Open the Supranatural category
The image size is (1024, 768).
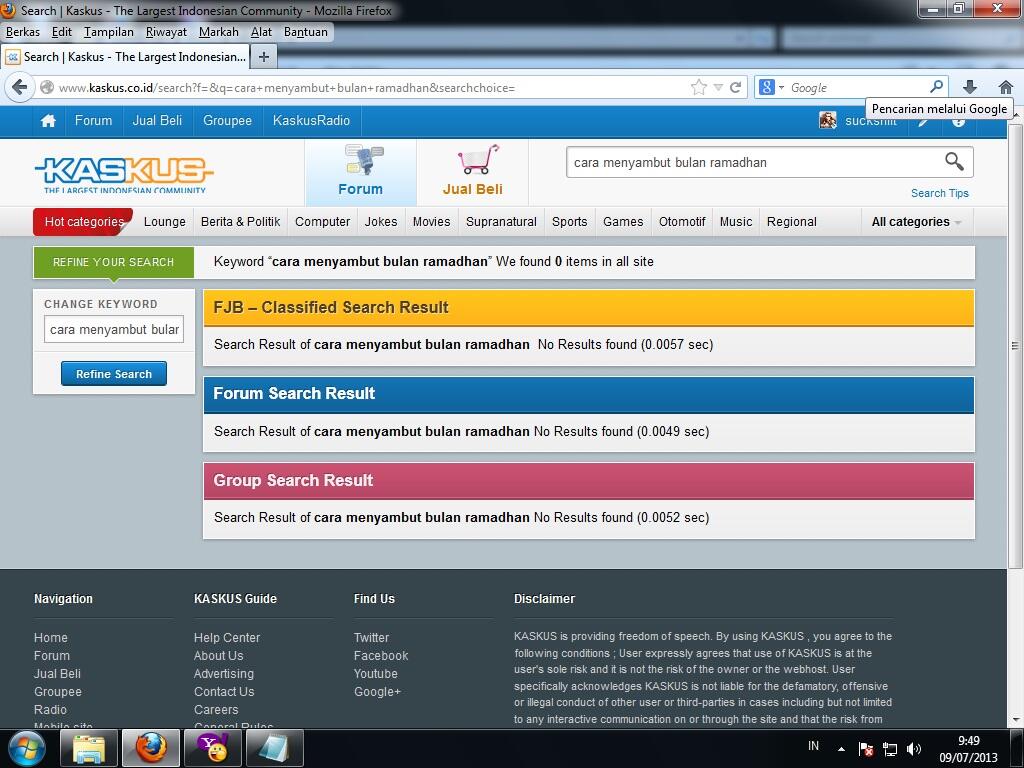tap(502, 222)
